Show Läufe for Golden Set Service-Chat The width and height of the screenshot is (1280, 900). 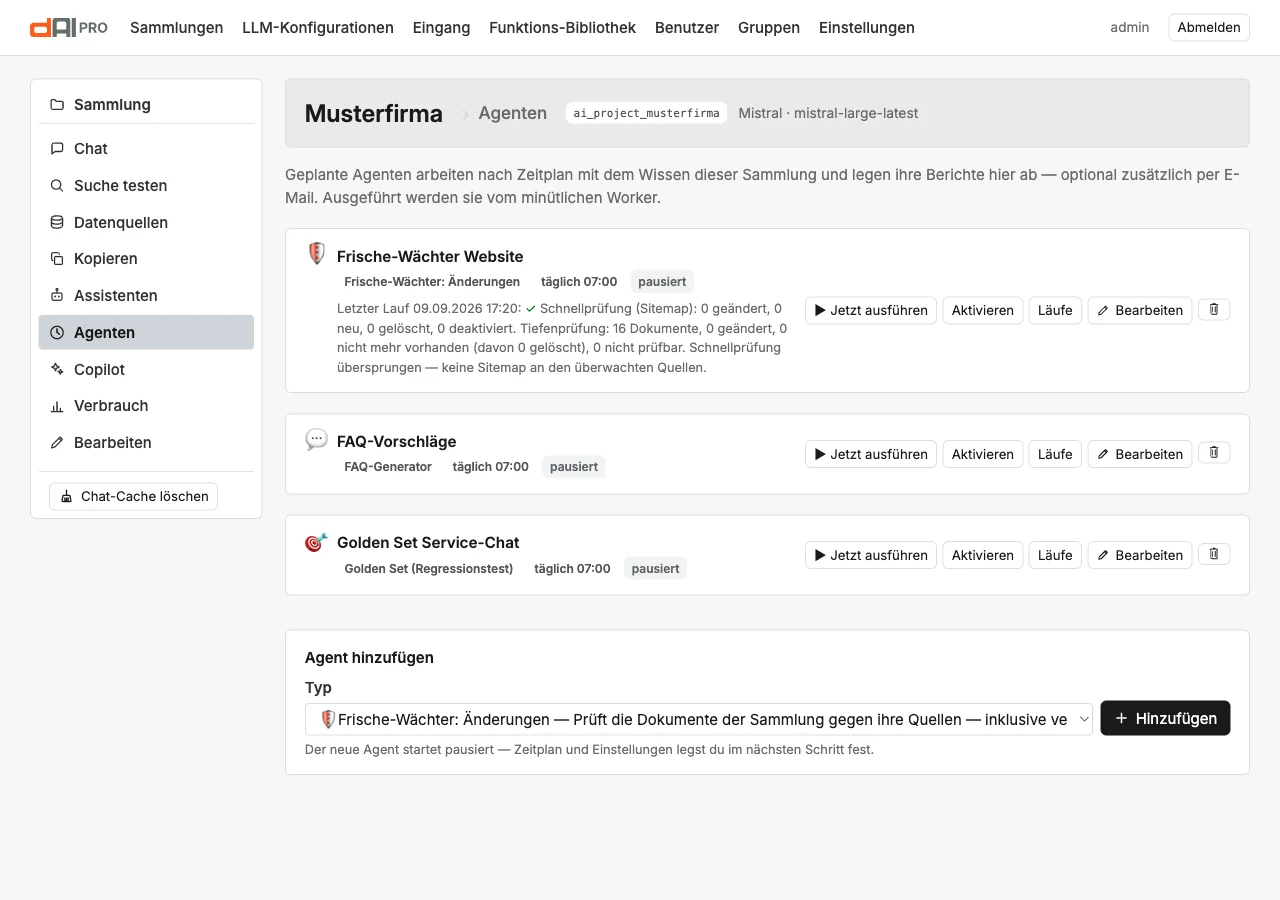tap(1055, 555)
